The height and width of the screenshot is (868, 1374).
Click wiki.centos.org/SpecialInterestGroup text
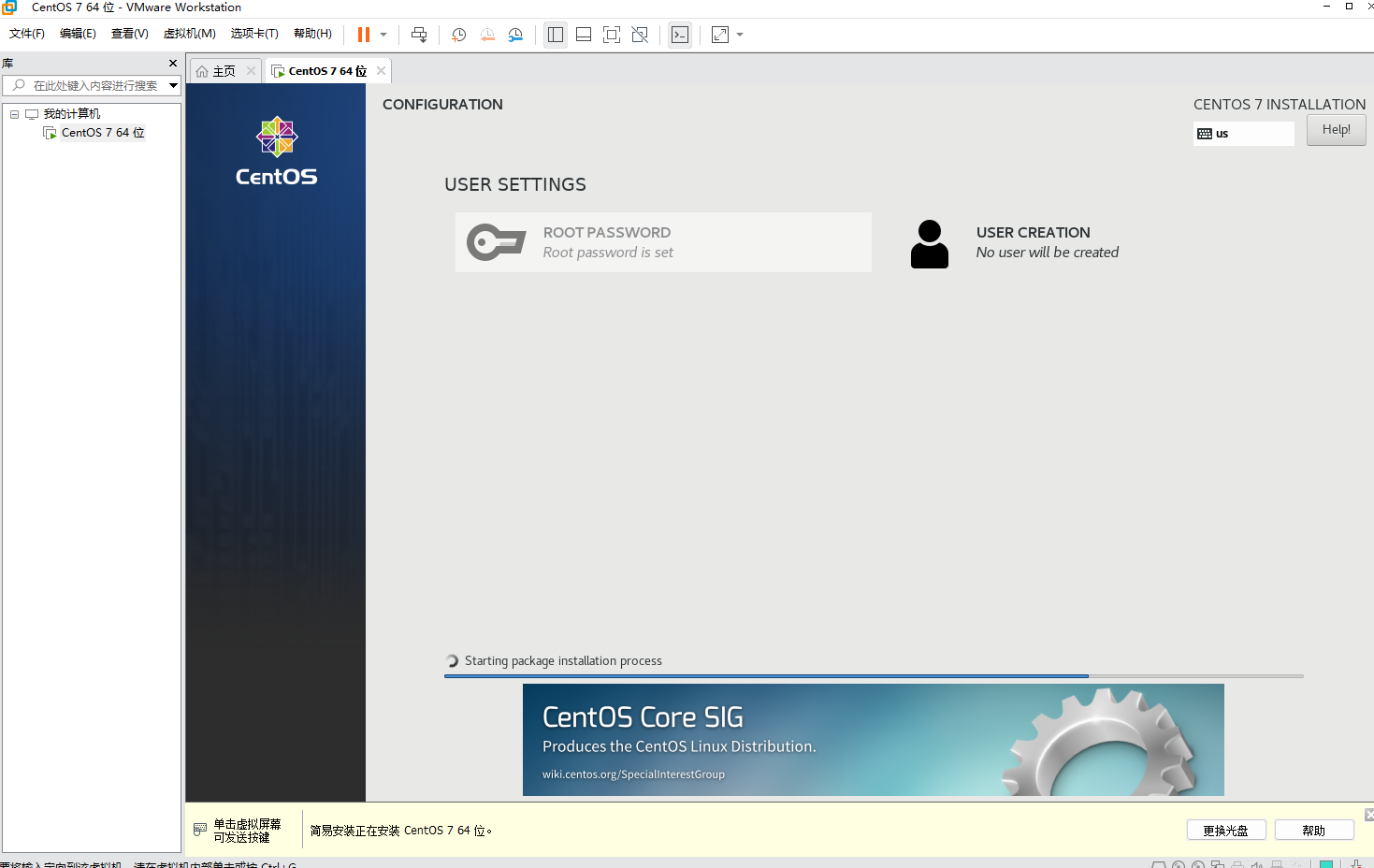click(x=633, y=774)
